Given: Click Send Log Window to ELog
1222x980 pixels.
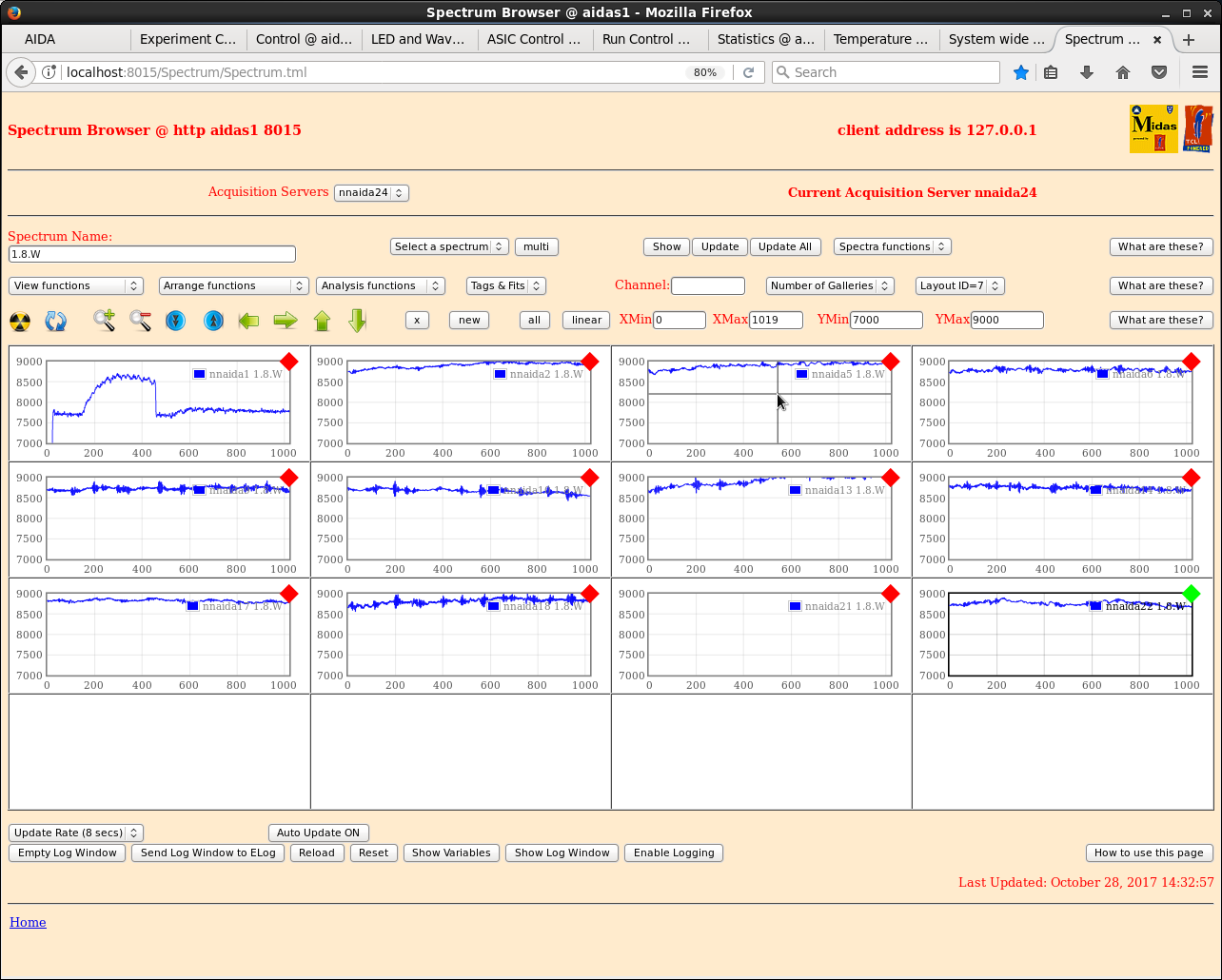Looking at the screenshot, I should point(208,853).
